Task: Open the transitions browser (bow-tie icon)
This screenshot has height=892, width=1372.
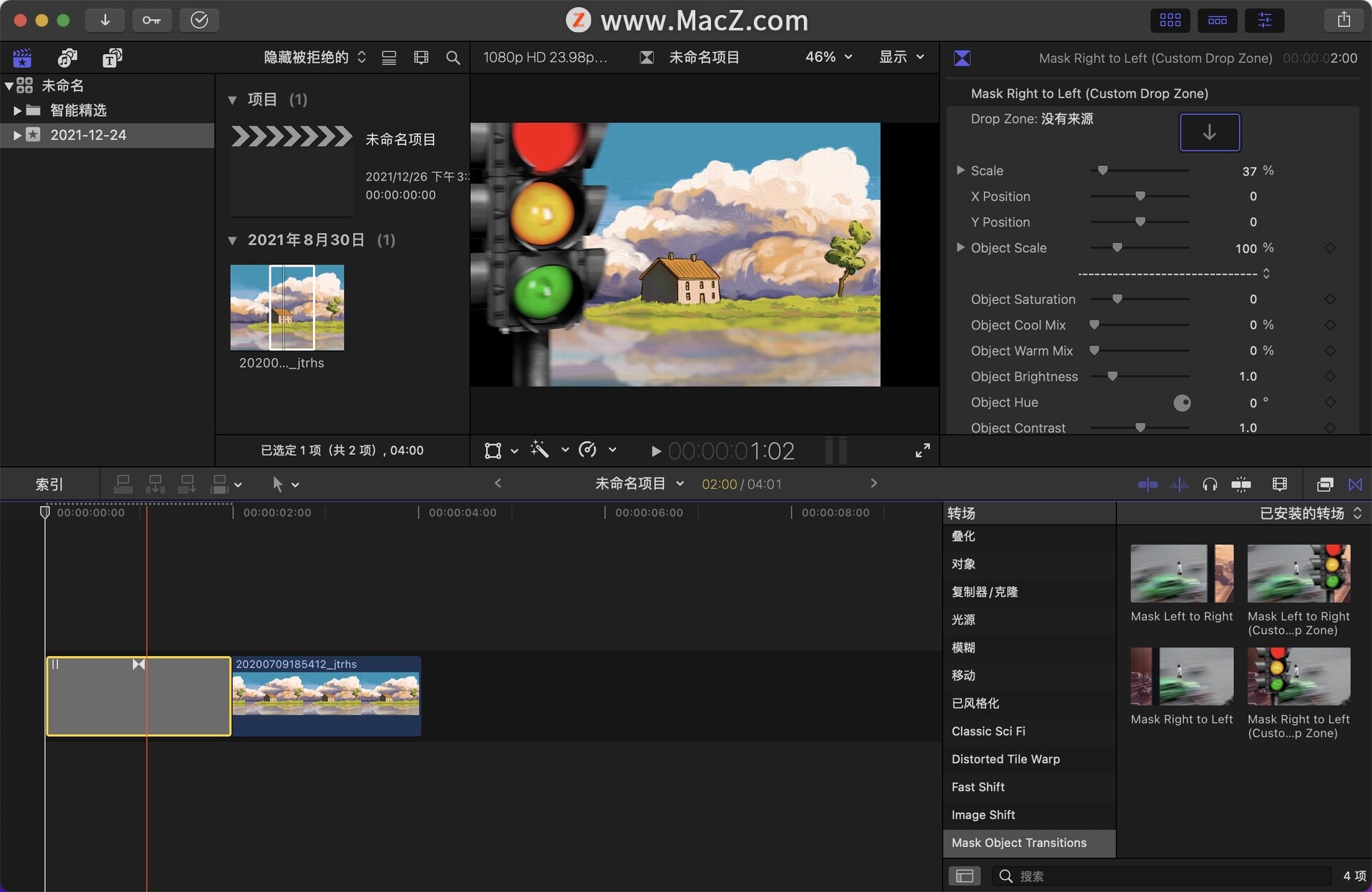Action: click(1356, 484)
